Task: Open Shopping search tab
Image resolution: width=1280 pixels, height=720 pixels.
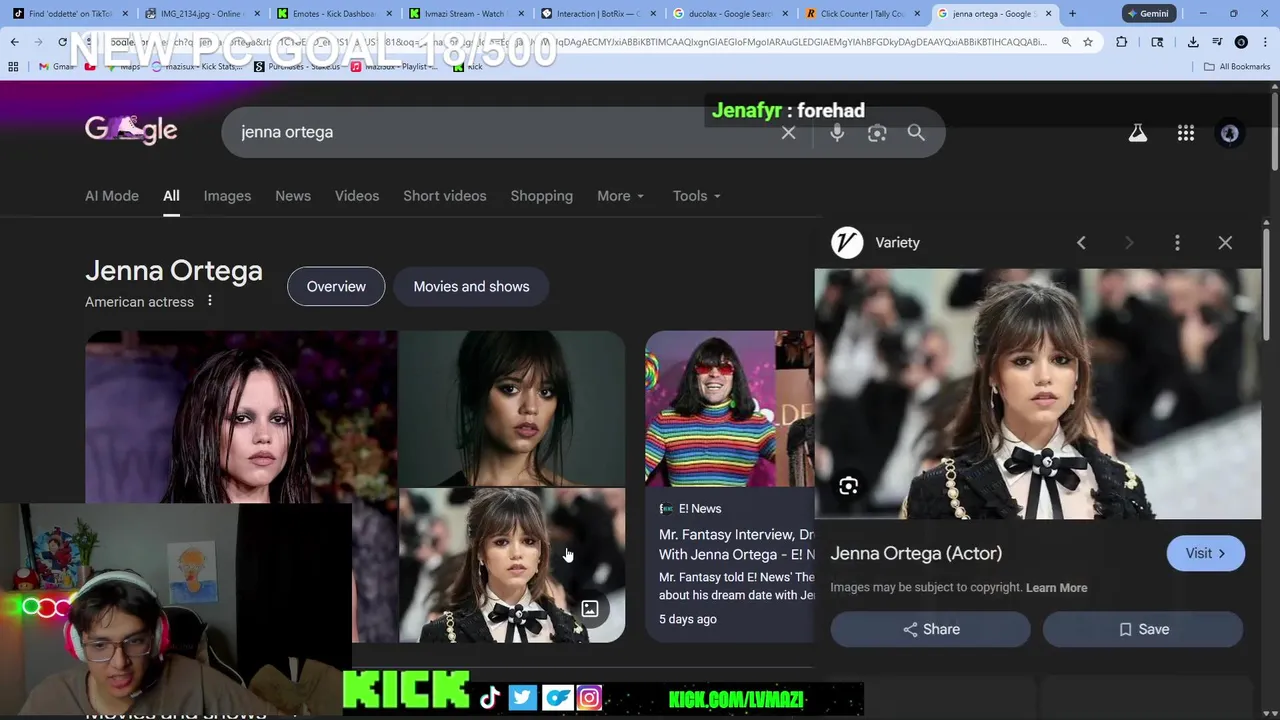Action: [542, 196]
